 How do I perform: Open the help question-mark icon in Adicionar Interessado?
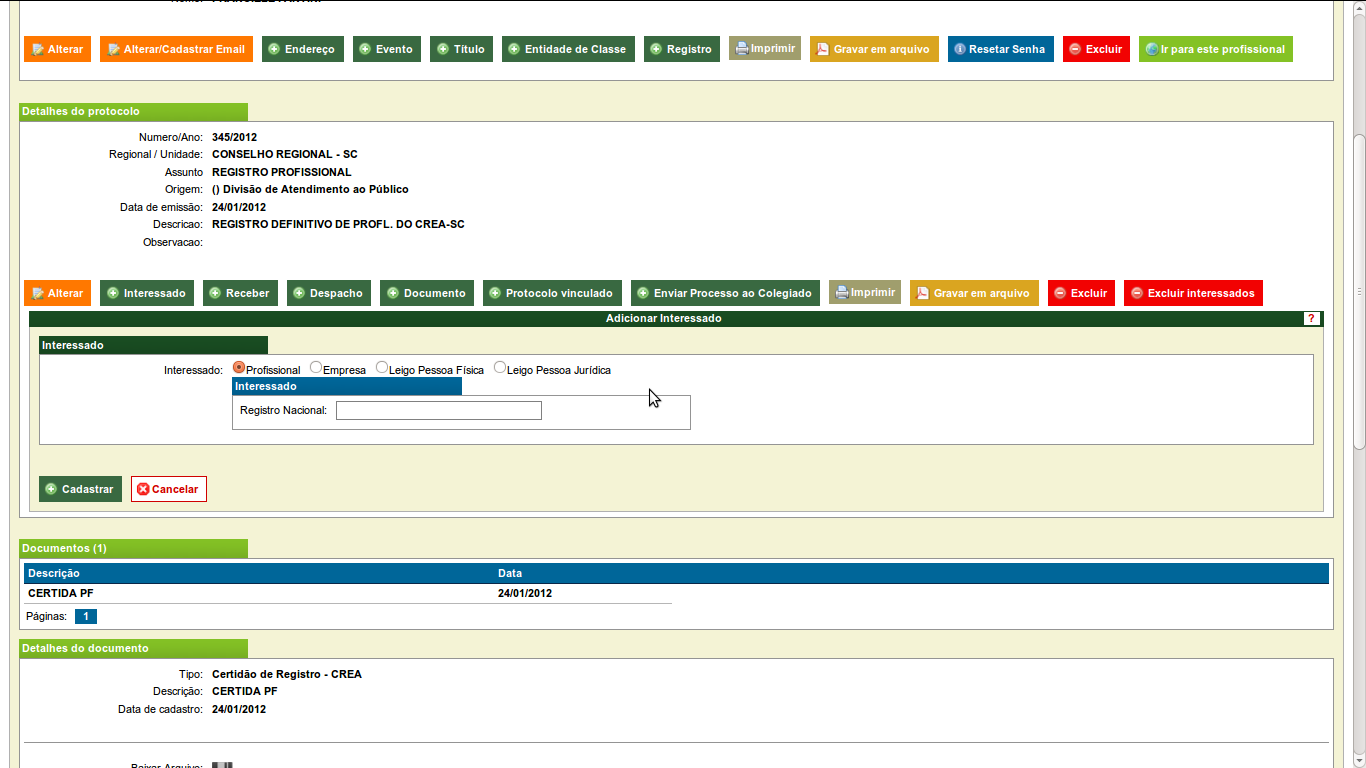tap(1312, 318)
